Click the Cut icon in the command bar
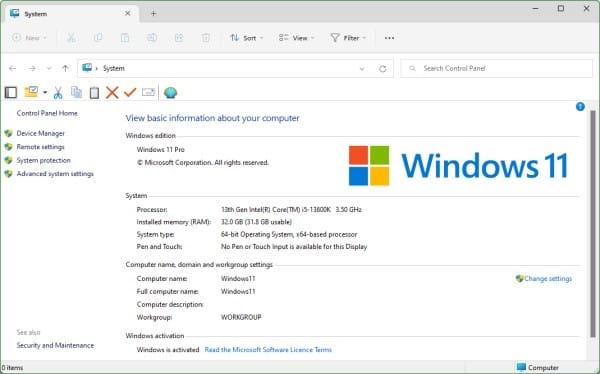Screen dimensions: 600x374 pyautogui.click(x=71, y=38)
